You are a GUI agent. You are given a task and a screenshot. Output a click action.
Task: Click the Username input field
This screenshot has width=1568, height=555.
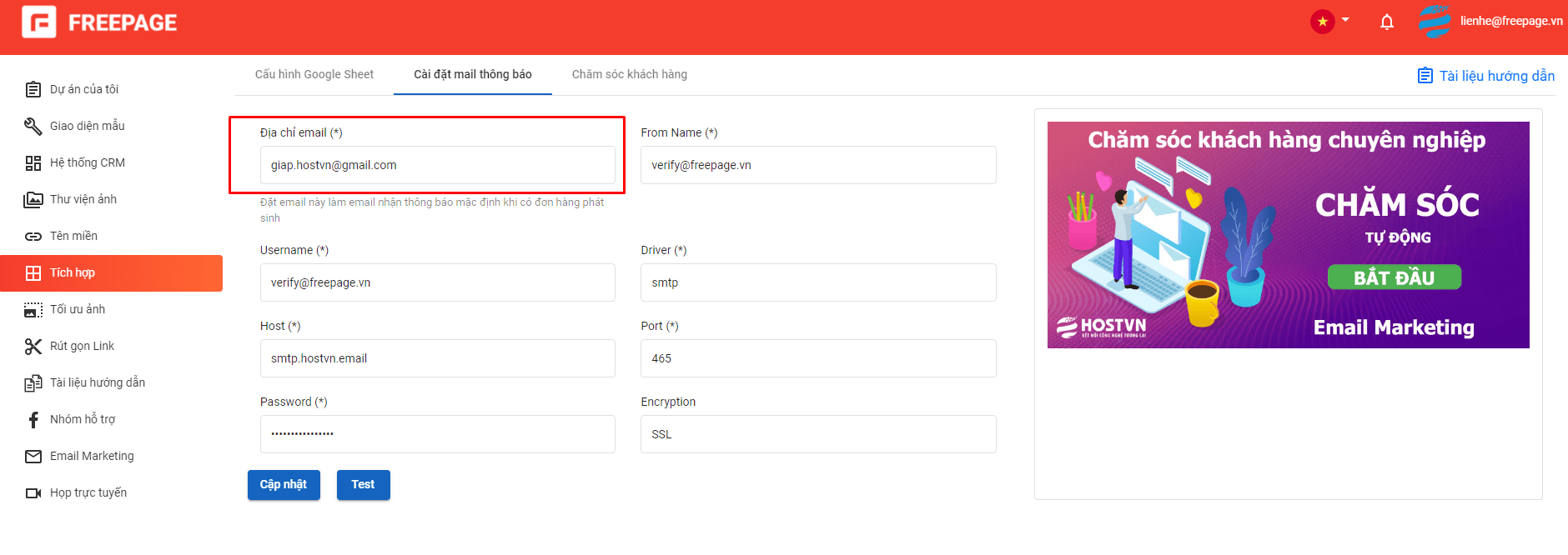pyautogui.click(x=438, y=282)
